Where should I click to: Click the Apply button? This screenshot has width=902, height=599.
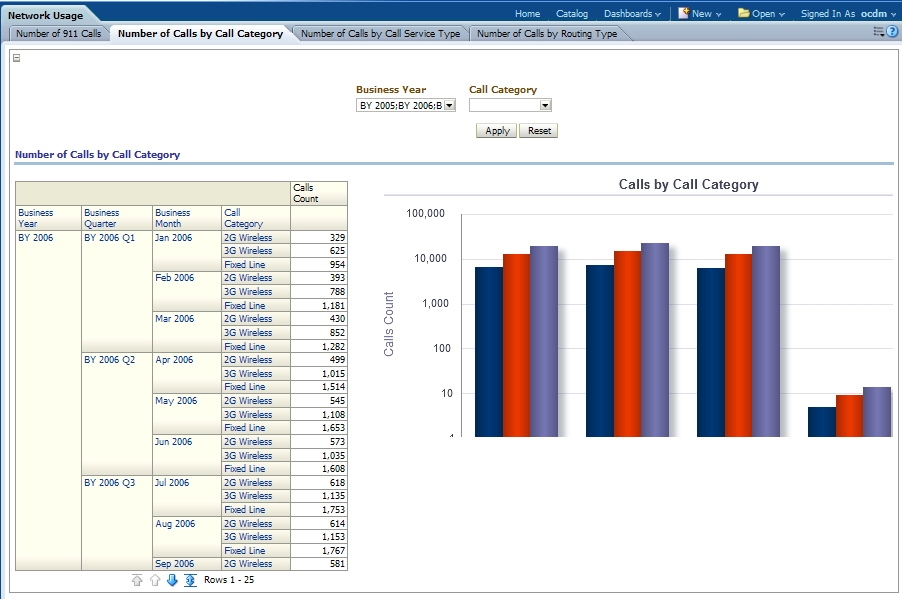[497, 131]
